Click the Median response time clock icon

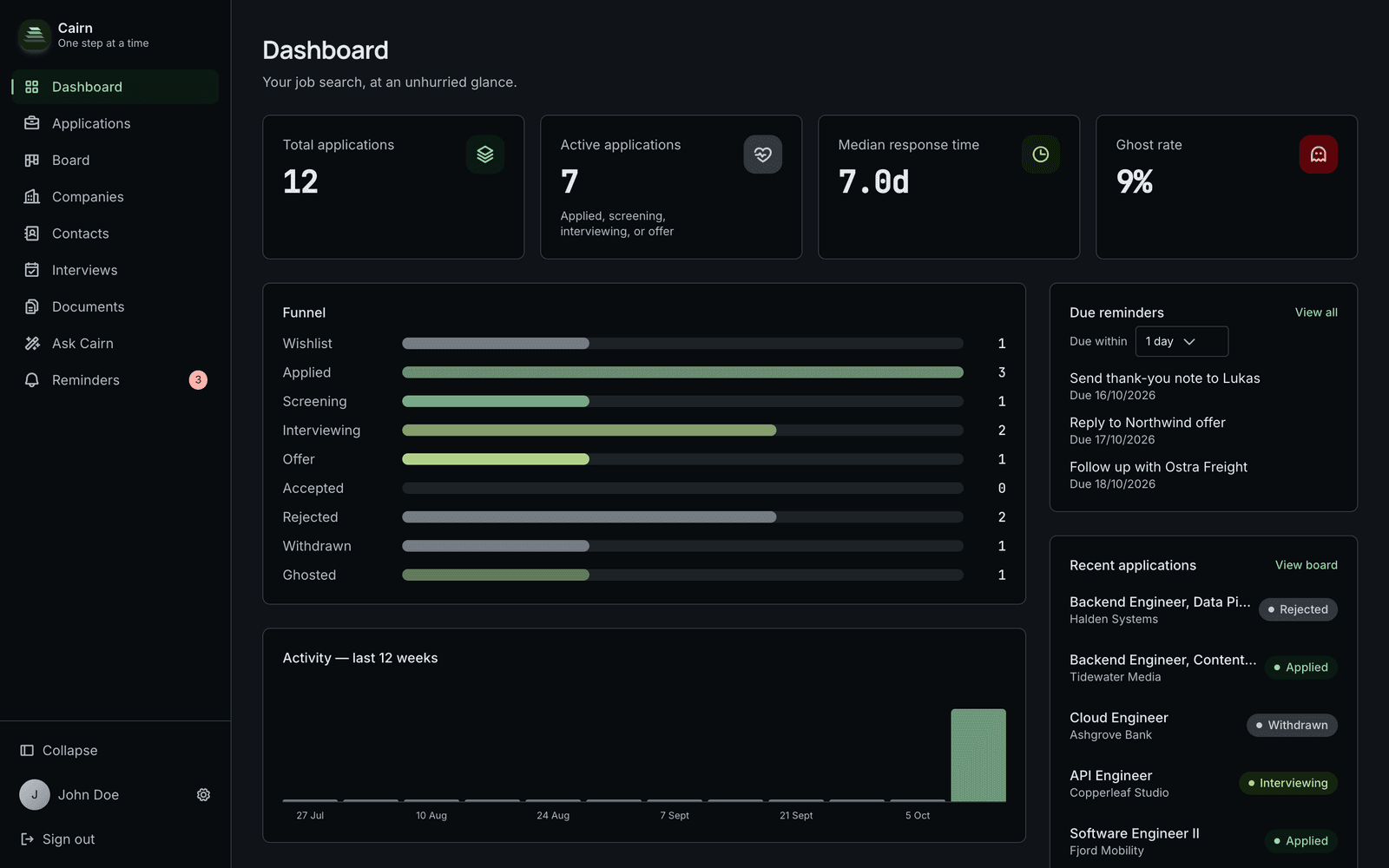tap(1041, 155)
